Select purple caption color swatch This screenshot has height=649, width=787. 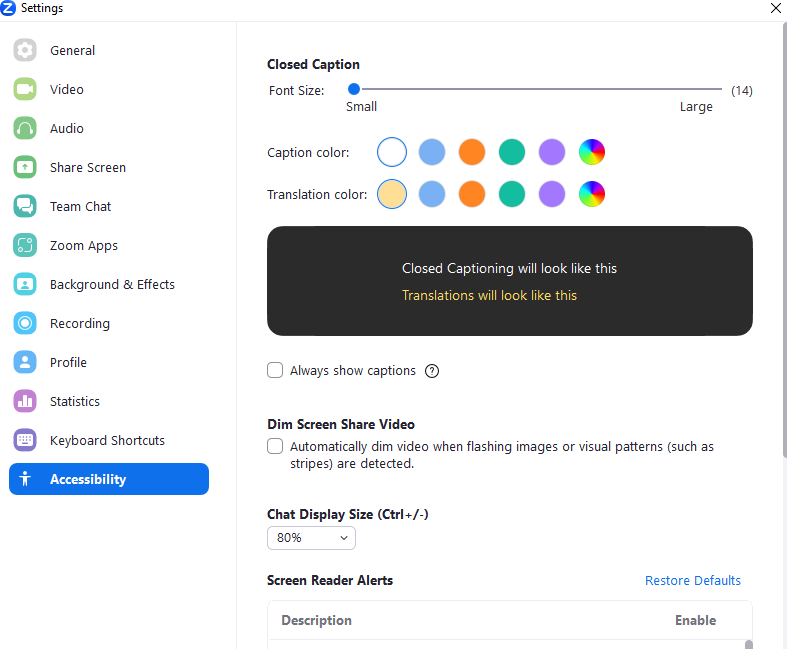552,152
